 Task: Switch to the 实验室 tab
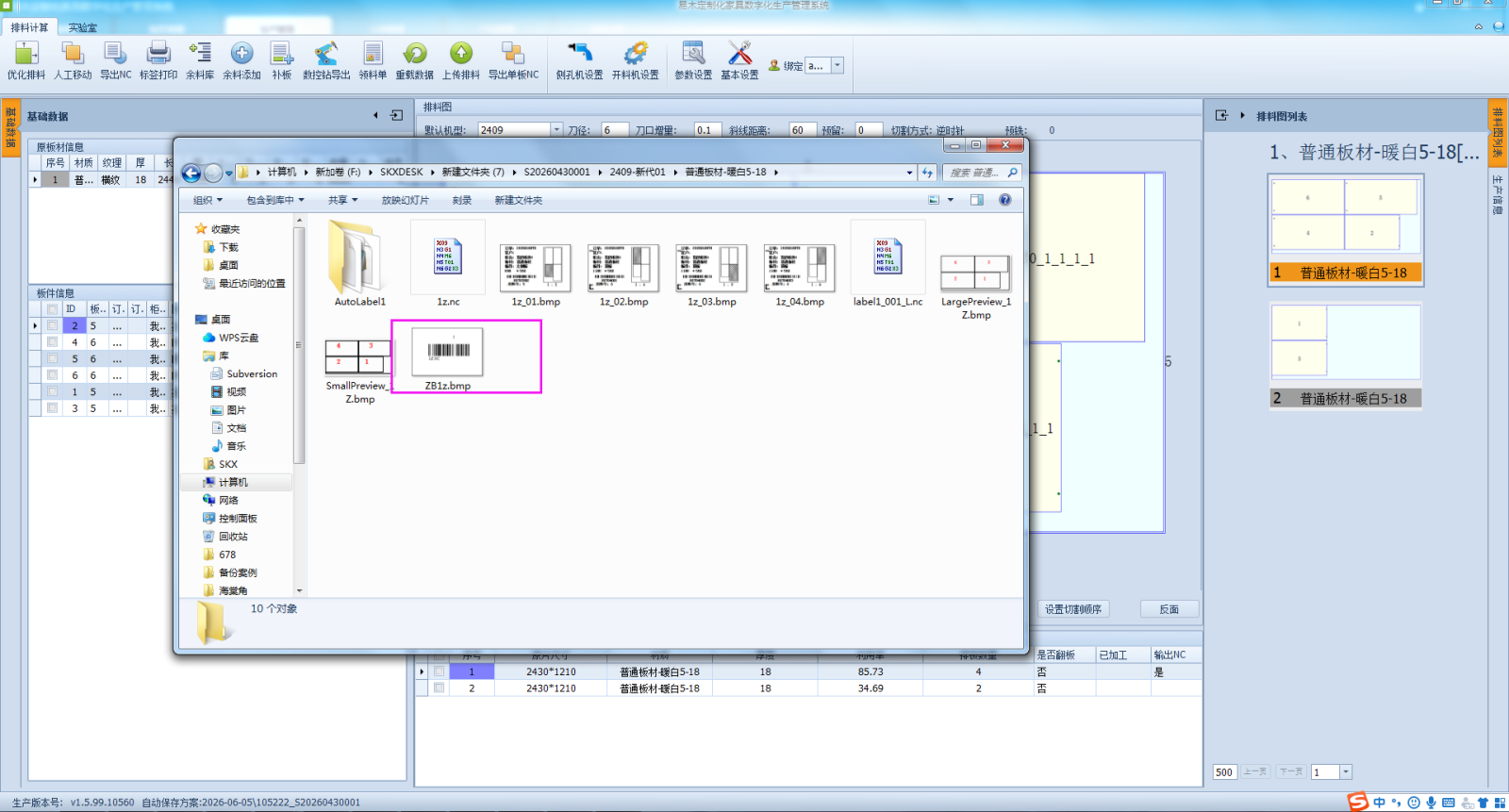click(82, 27)
